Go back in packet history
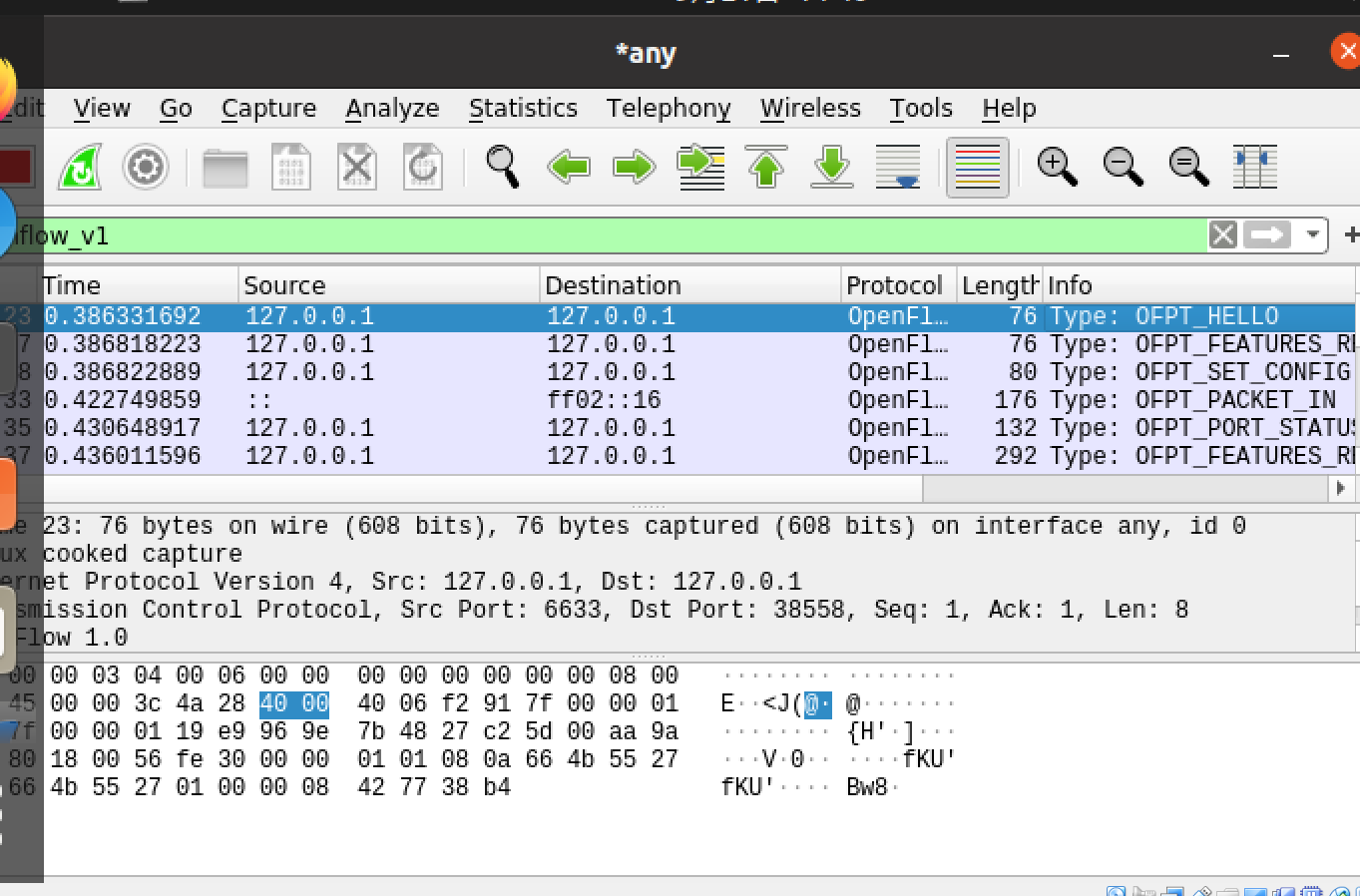The height and width of the screenshot is (896, 1360). pyautogui.click(x=569, y=167)
